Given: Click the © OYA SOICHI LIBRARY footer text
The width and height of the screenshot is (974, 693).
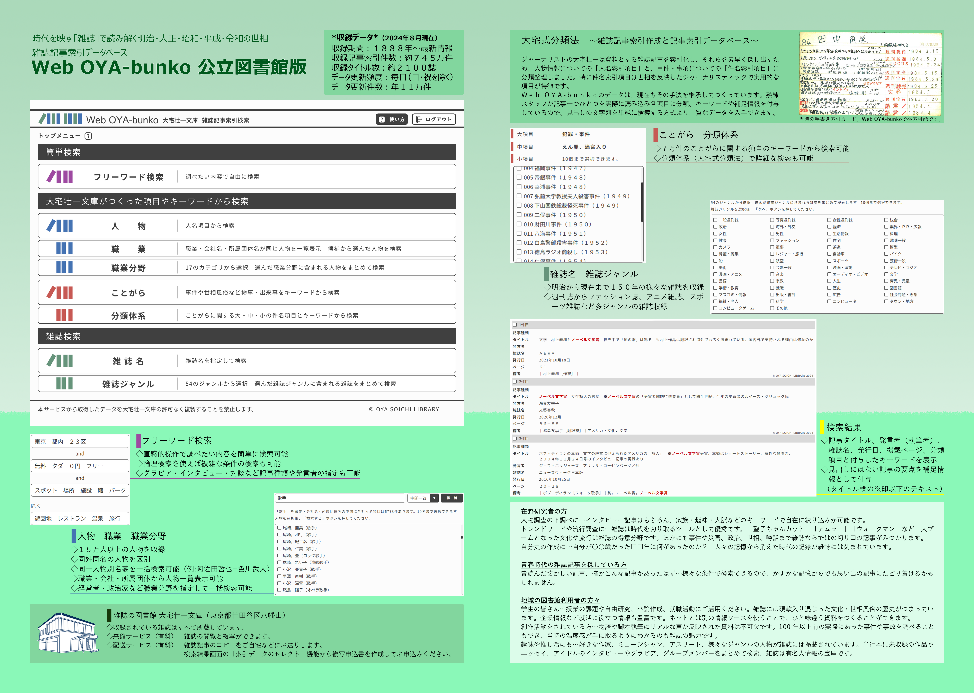Looking at the screenshot, I should click(404, 409).
